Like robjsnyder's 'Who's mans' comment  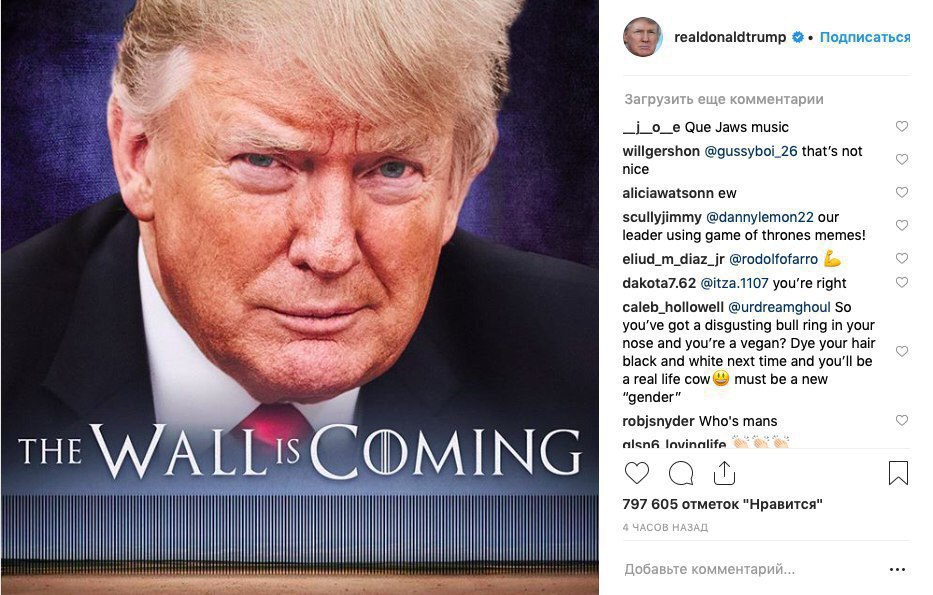coord(902,421)
